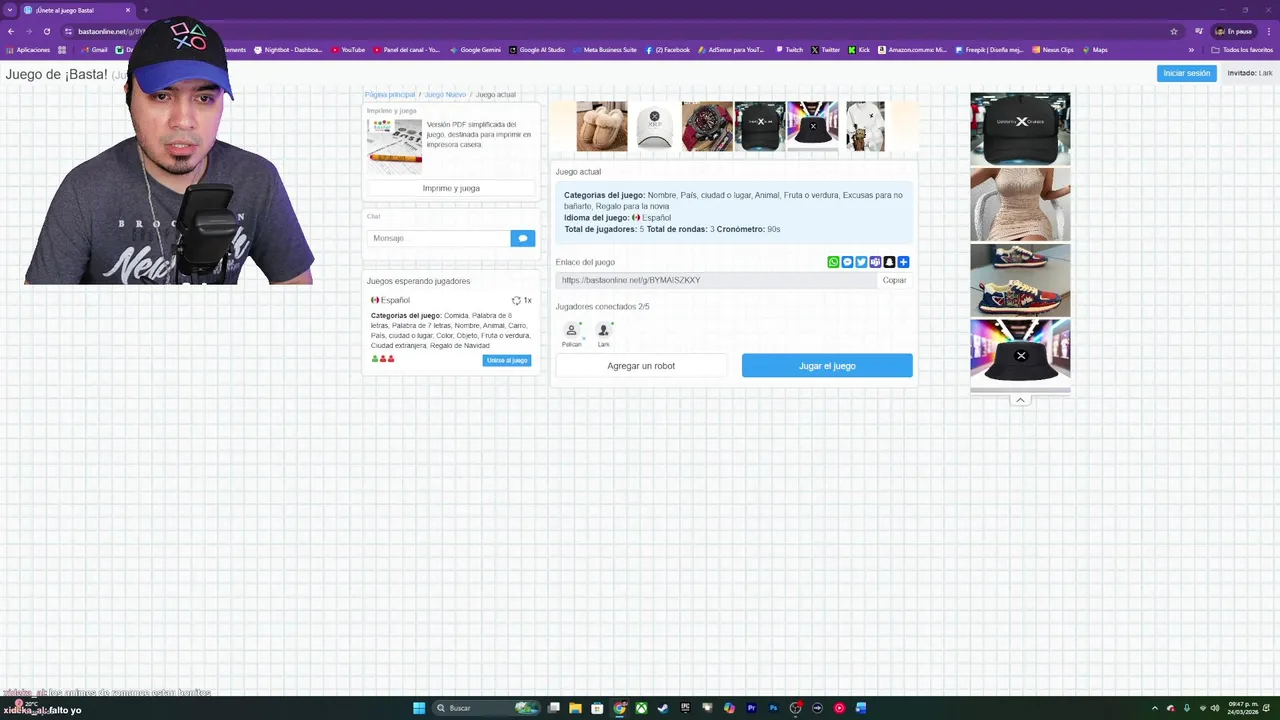
Task: Open Twitch bookmark
Action: click(x=789, y=50)
